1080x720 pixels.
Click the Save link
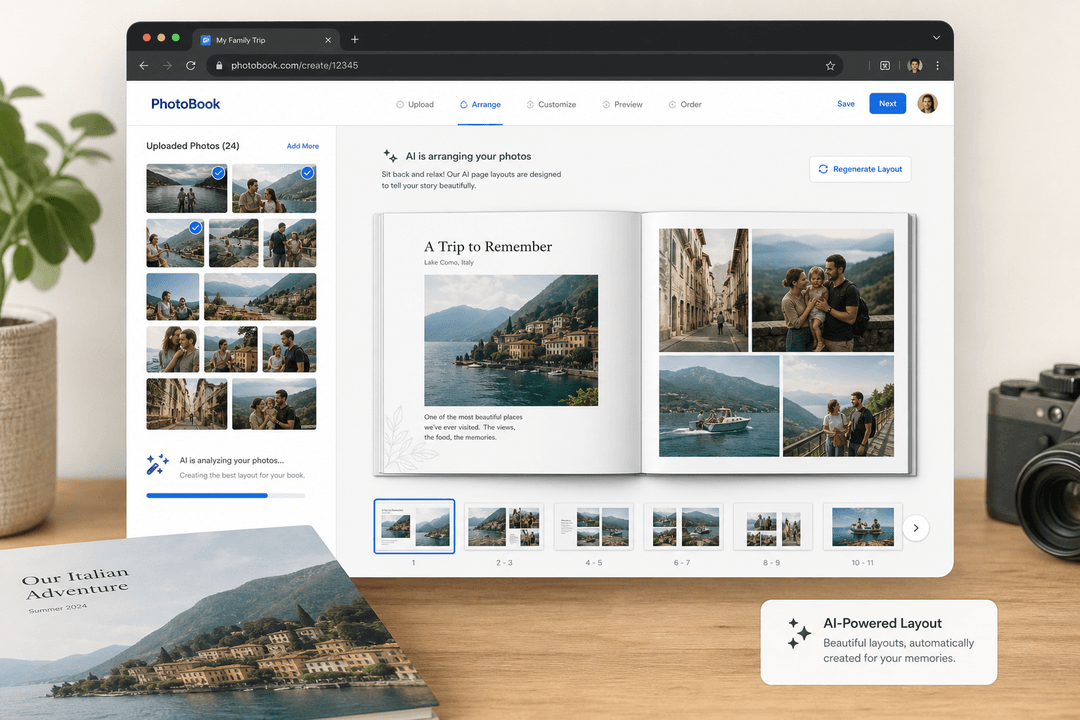[846, 104]
